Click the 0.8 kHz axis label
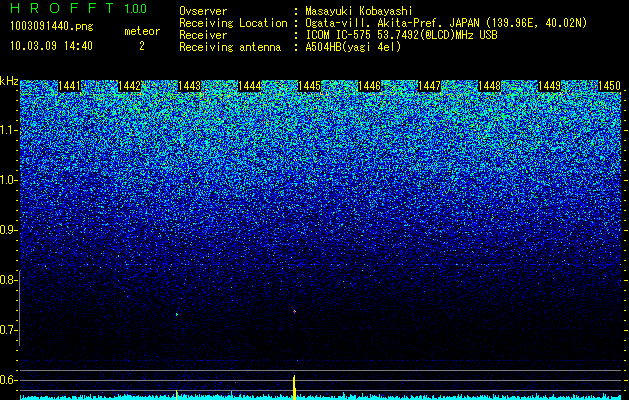This screenshot has height=400, width=629. tap(7, 280)
